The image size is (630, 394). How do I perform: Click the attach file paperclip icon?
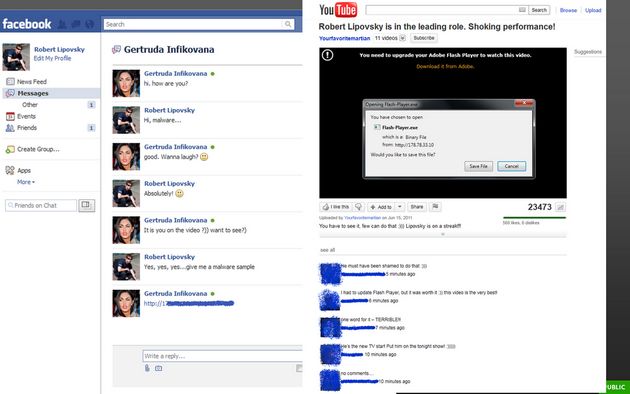pos(147,368)
